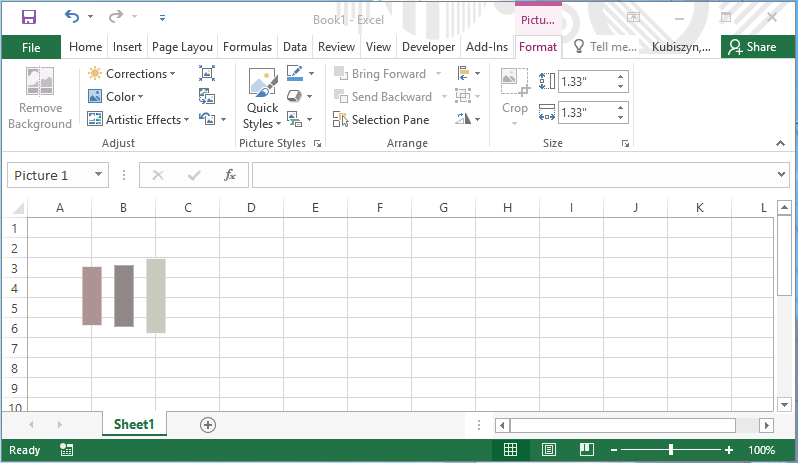Switch to Normal view in status bar
798x463 pixels.
click(510, 450)
